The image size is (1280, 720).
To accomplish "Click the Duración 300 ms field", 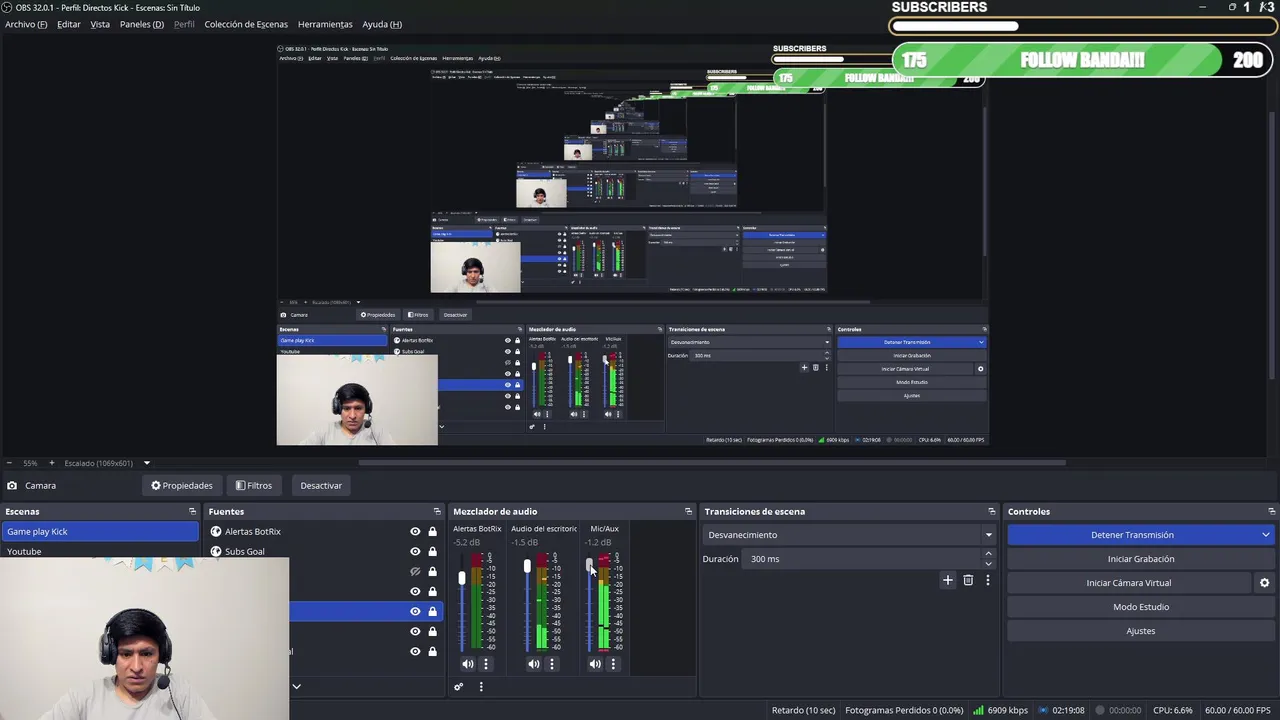I will (864, 559).
